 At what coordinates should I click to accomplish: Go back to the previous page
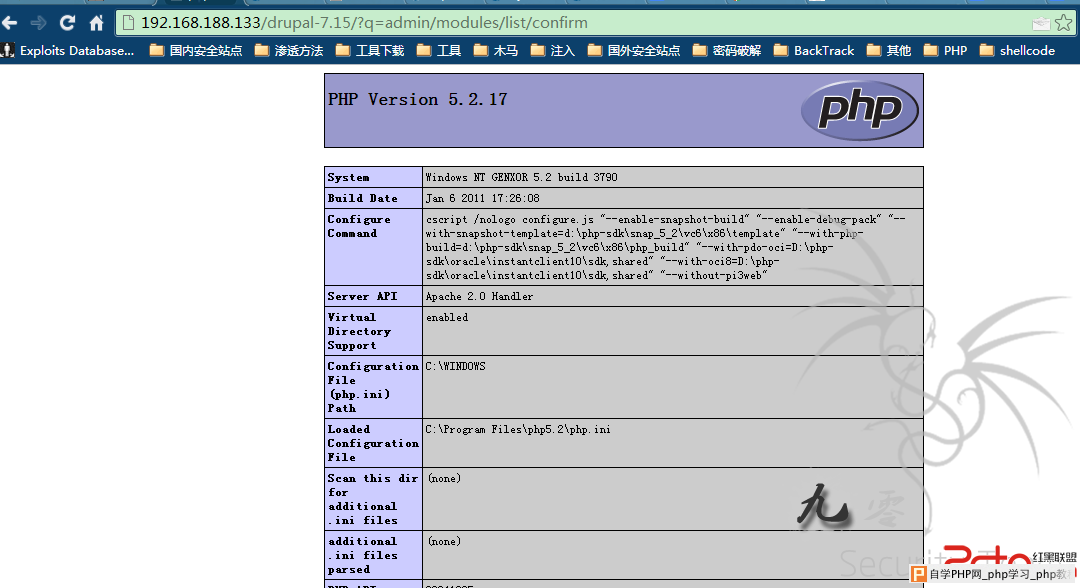pyautogui.click(x=10, y=23)
